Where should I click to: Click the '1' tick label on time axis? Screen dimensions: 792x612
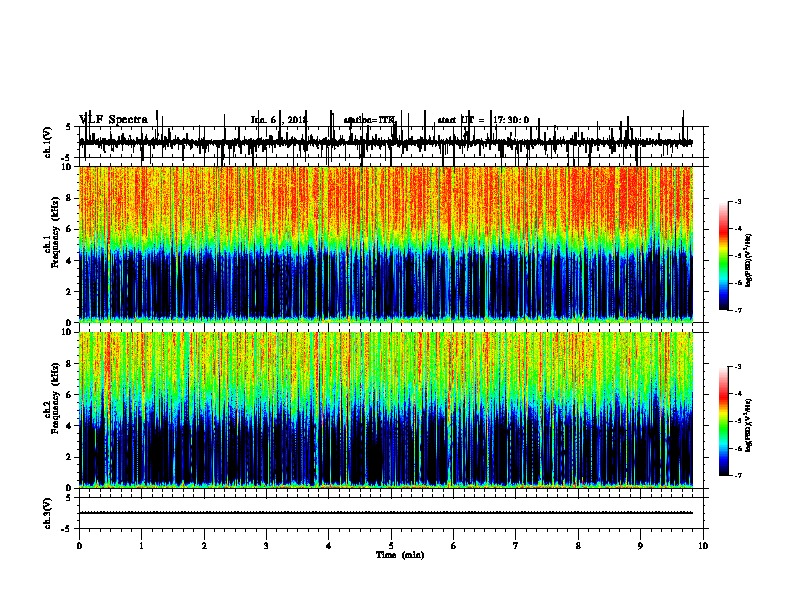tap(141, 546)
